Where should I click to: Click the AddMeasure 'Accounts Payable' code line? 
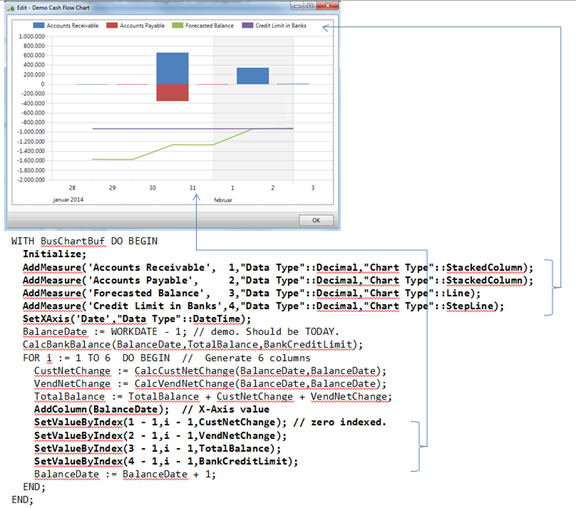[278, 281]
